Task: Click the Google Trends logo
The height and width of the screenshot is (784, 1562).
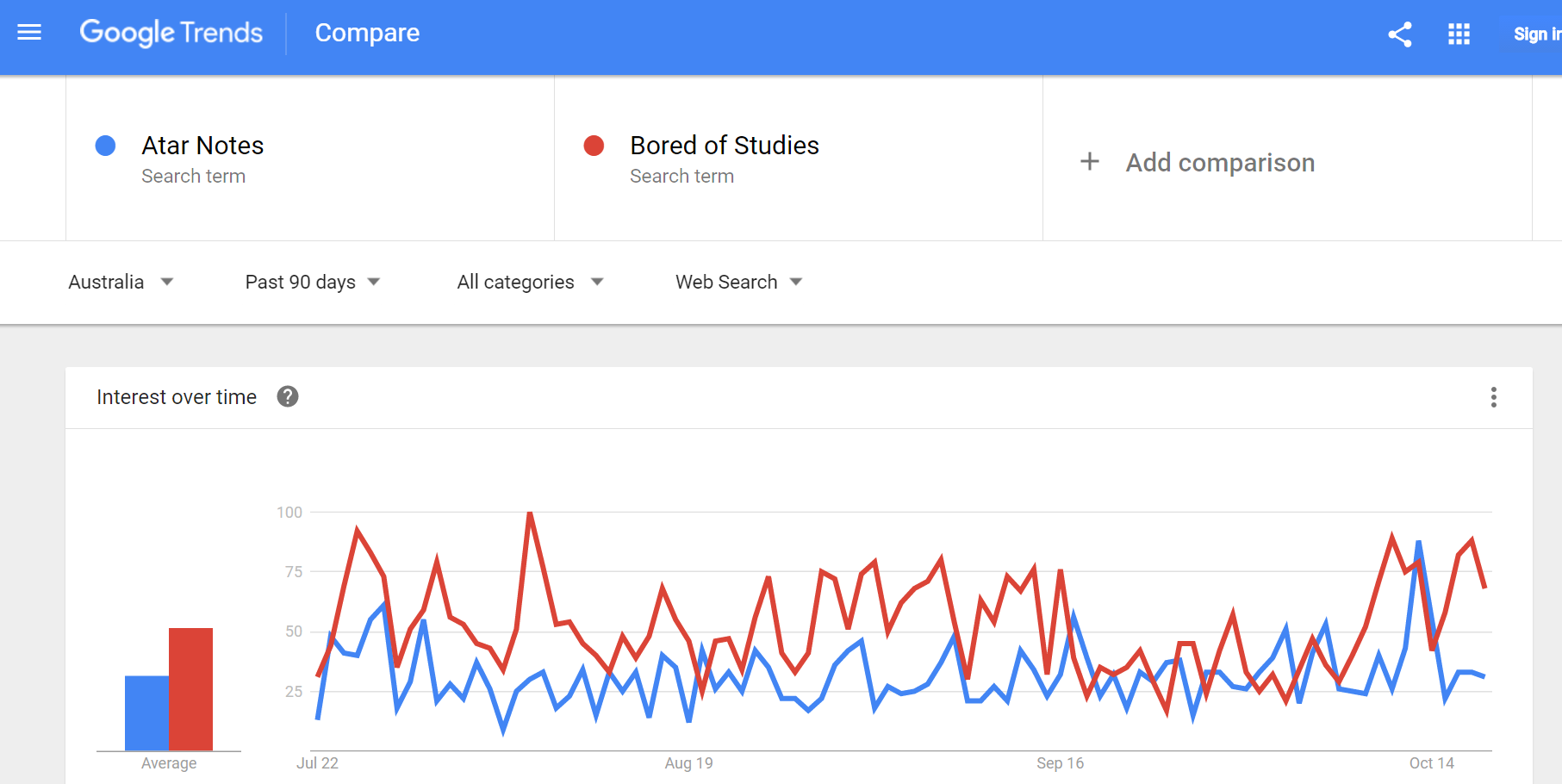Action: pos(171,33)
